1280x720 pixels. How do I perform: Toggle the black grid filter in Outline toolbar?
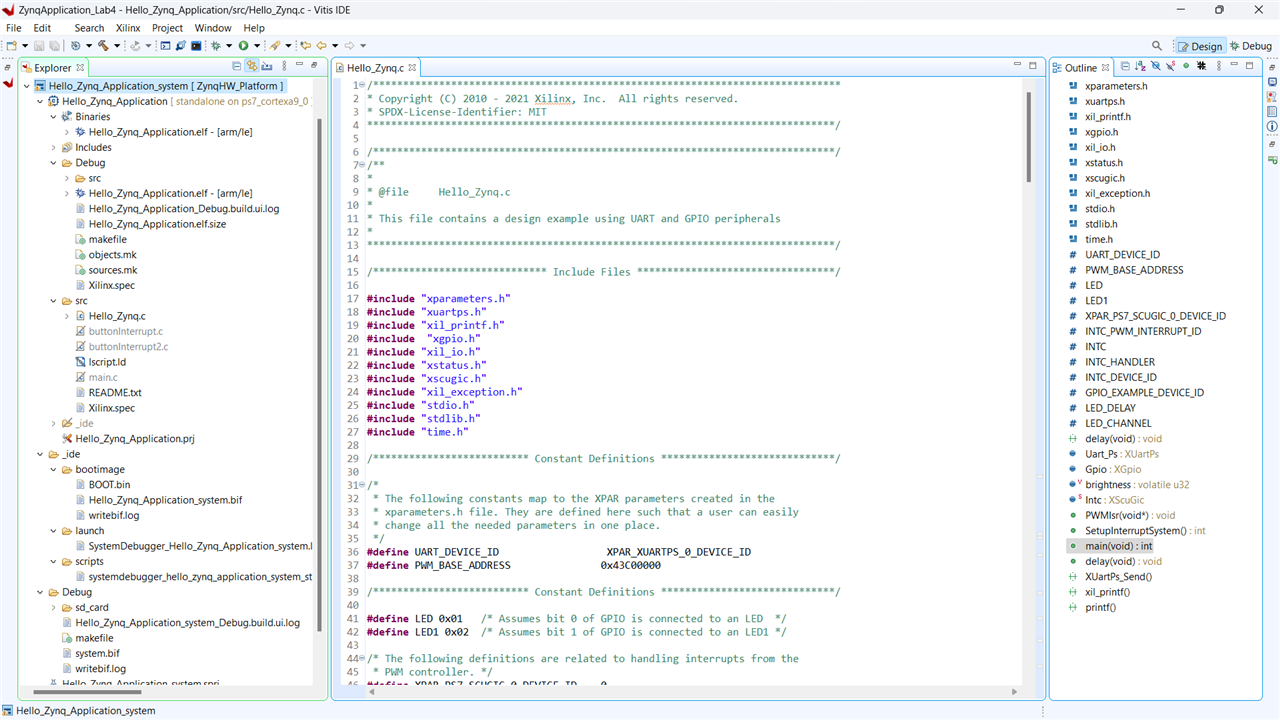pyautogui.click(x=1201, y=66)
